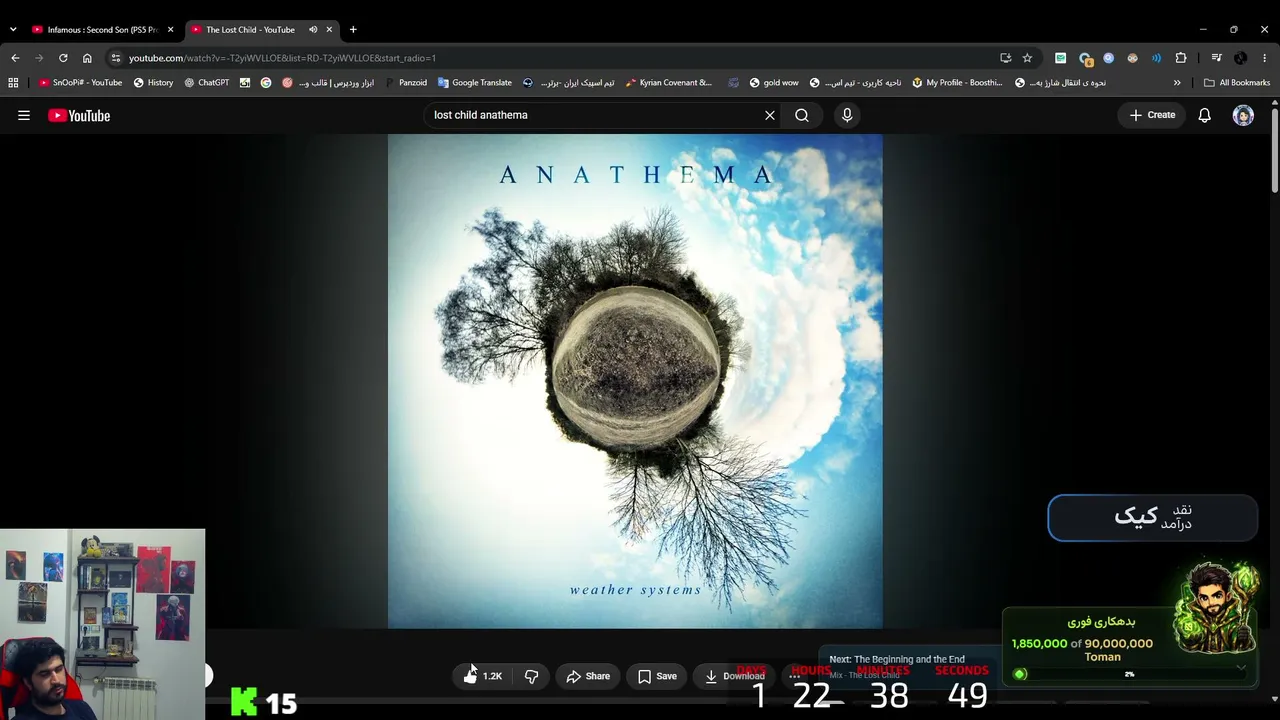Share the Lost Child video
The height and width of the screenshot is (720, 1280).
click(588, 676)
